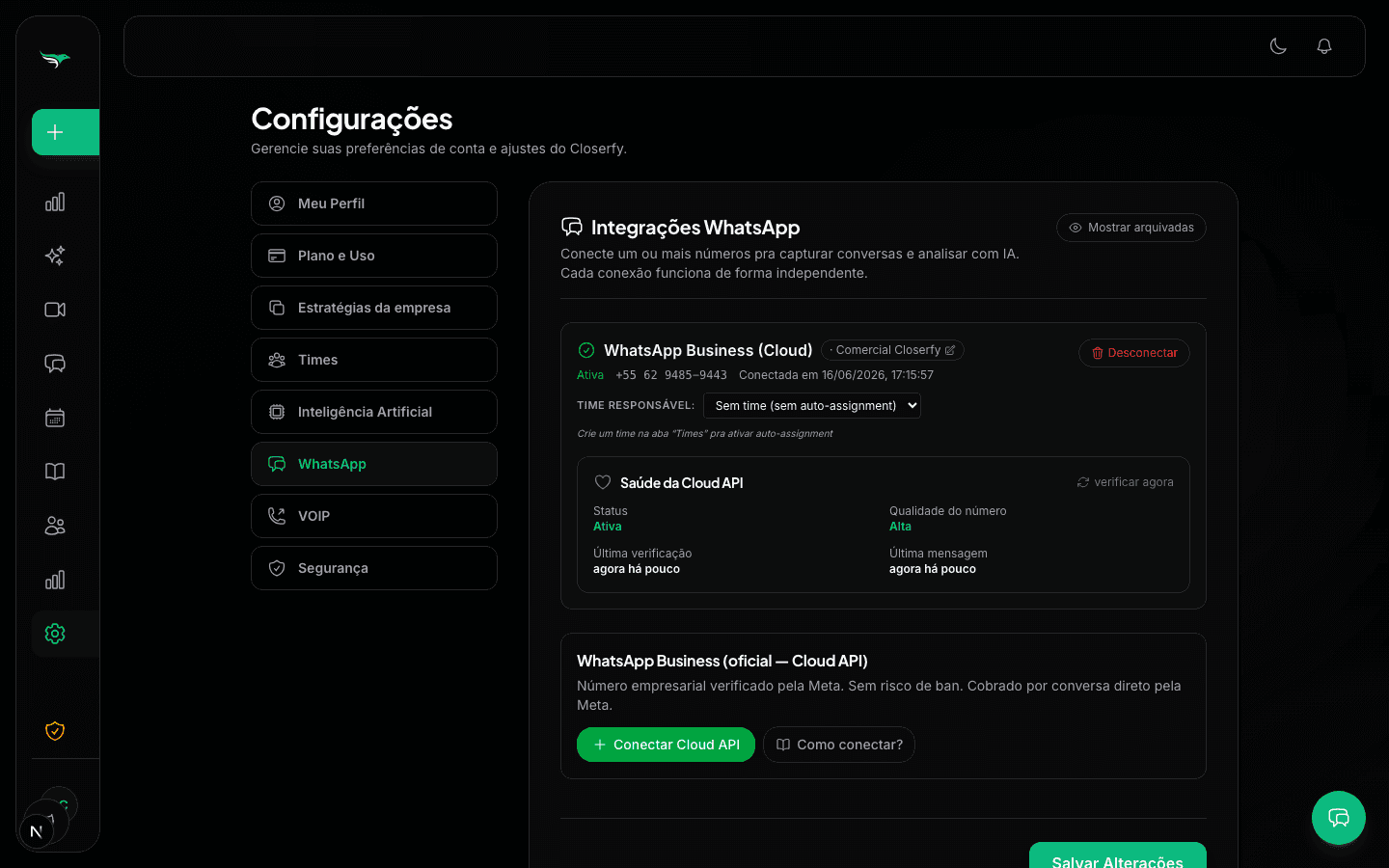Click the Integrações WhatsApp header chat icon
The width and height of the screenshot is (1389, 868).
(x=572, y=227)
